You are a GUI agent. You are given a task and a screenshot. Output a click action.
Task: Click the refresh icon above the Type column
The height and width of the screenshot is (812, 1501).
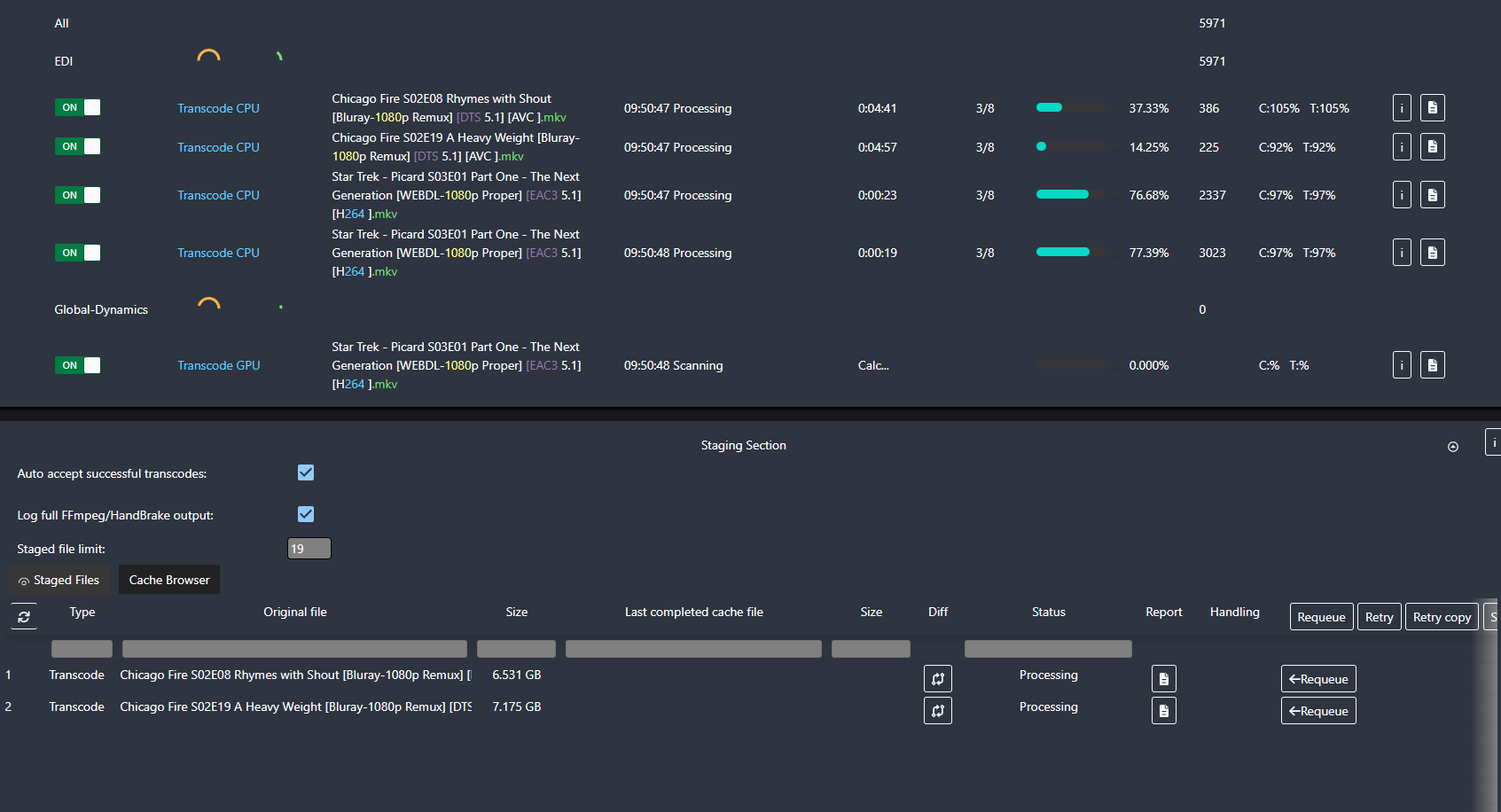(23, 616)
